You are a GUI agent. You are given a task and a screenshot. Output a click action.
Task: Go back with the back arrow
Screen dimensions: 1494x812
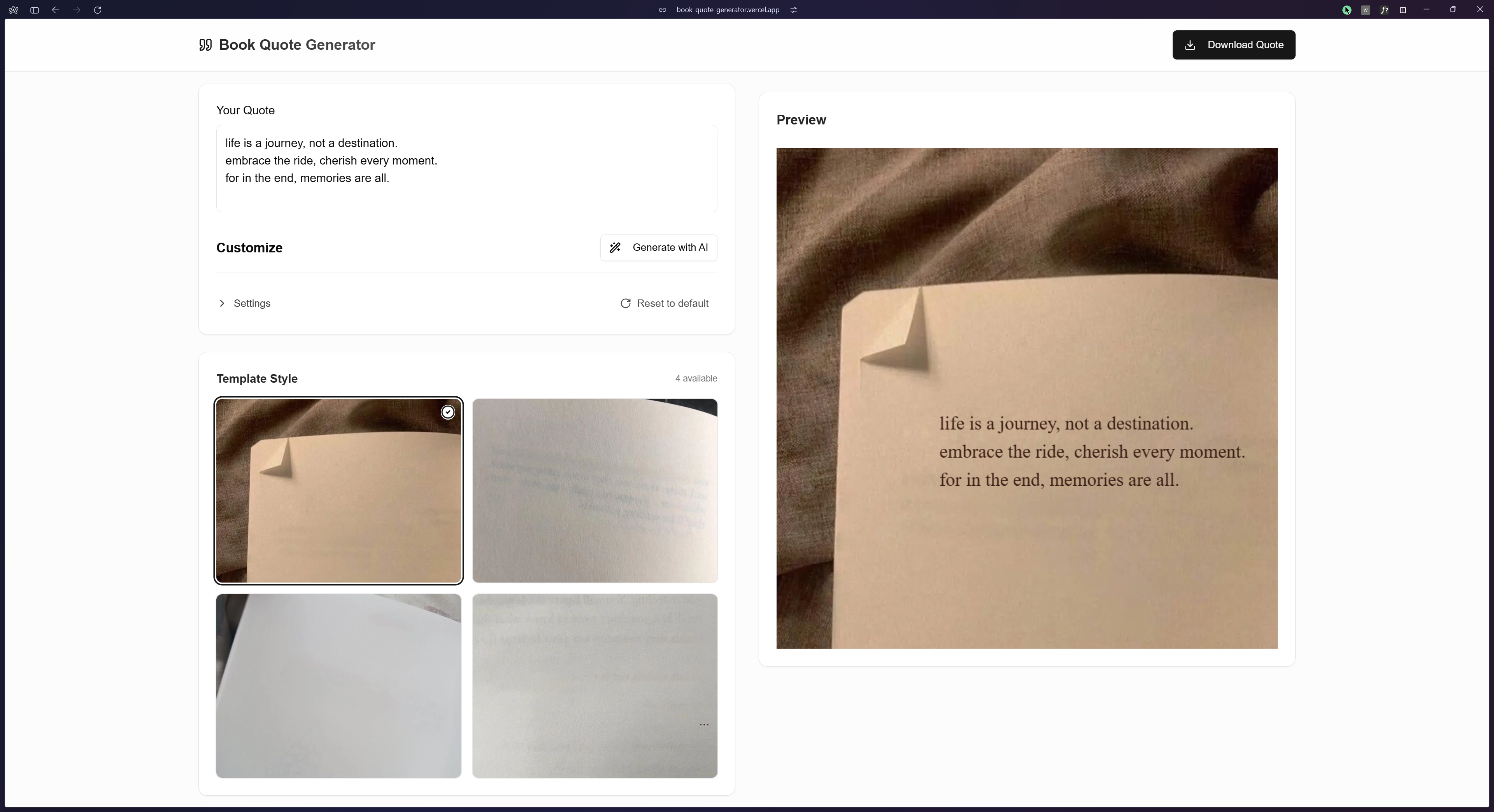click(x=56, y=10)
